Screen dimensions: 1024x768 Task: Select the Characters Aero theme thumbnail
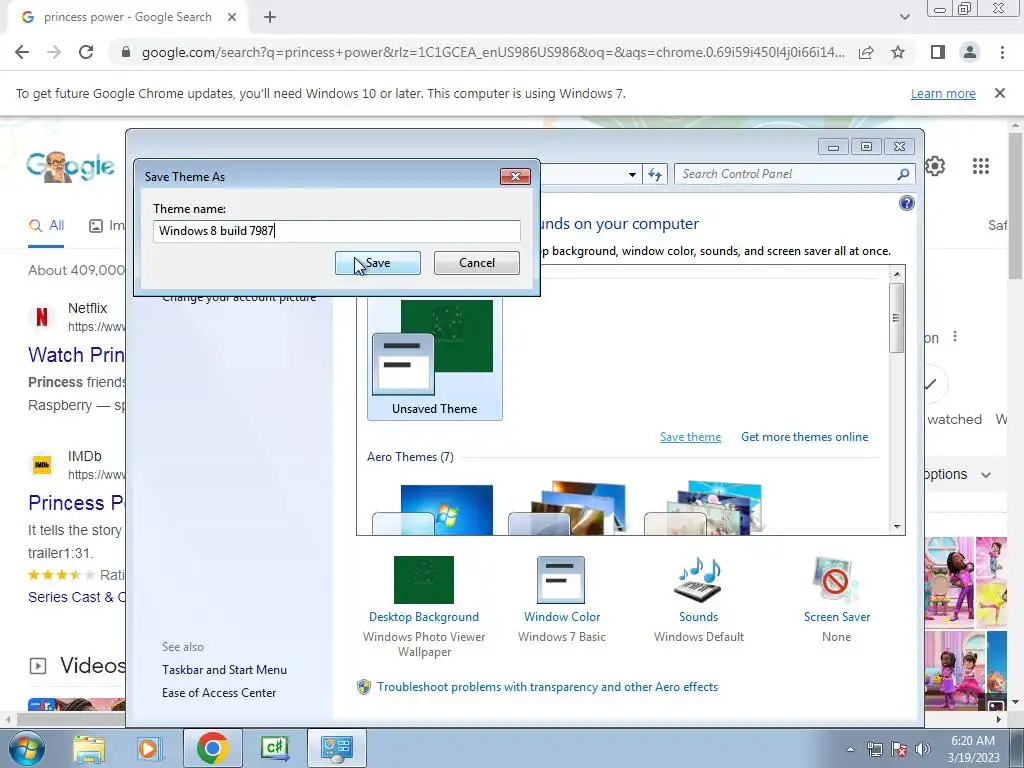click(704, 508)
